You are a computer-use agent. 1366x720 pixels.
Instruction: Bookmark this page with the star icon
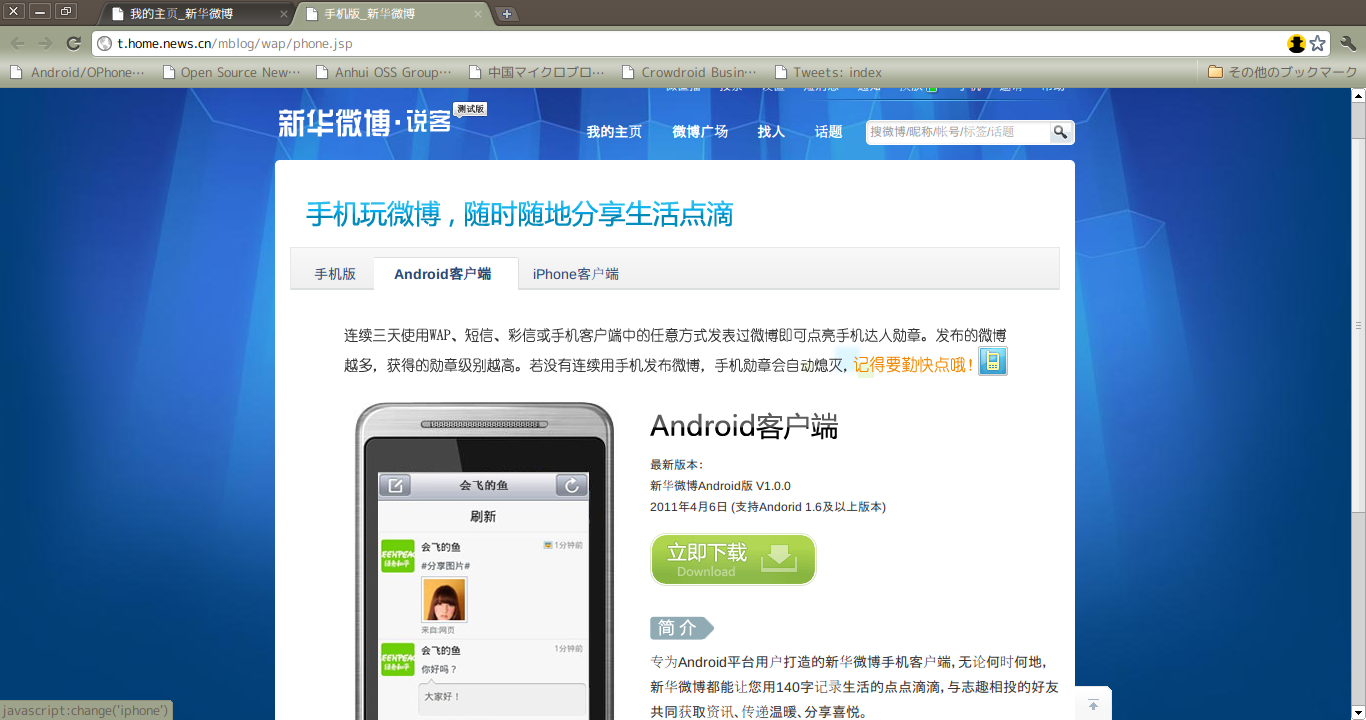pyautogui.click(x=1318, y=43)
